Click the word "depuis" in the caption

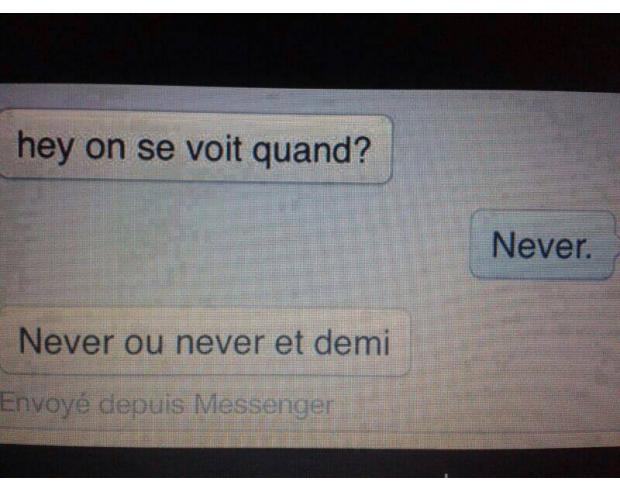pos(142,406)
